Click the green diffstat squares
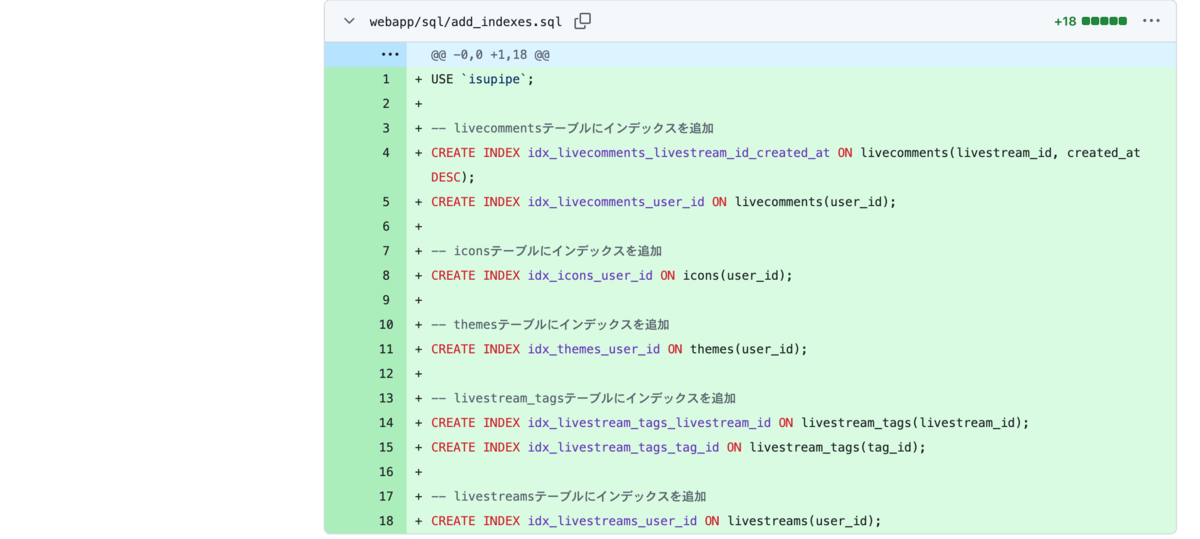1200x539 pixels. pyautogui.click(x=1105, y=21)
